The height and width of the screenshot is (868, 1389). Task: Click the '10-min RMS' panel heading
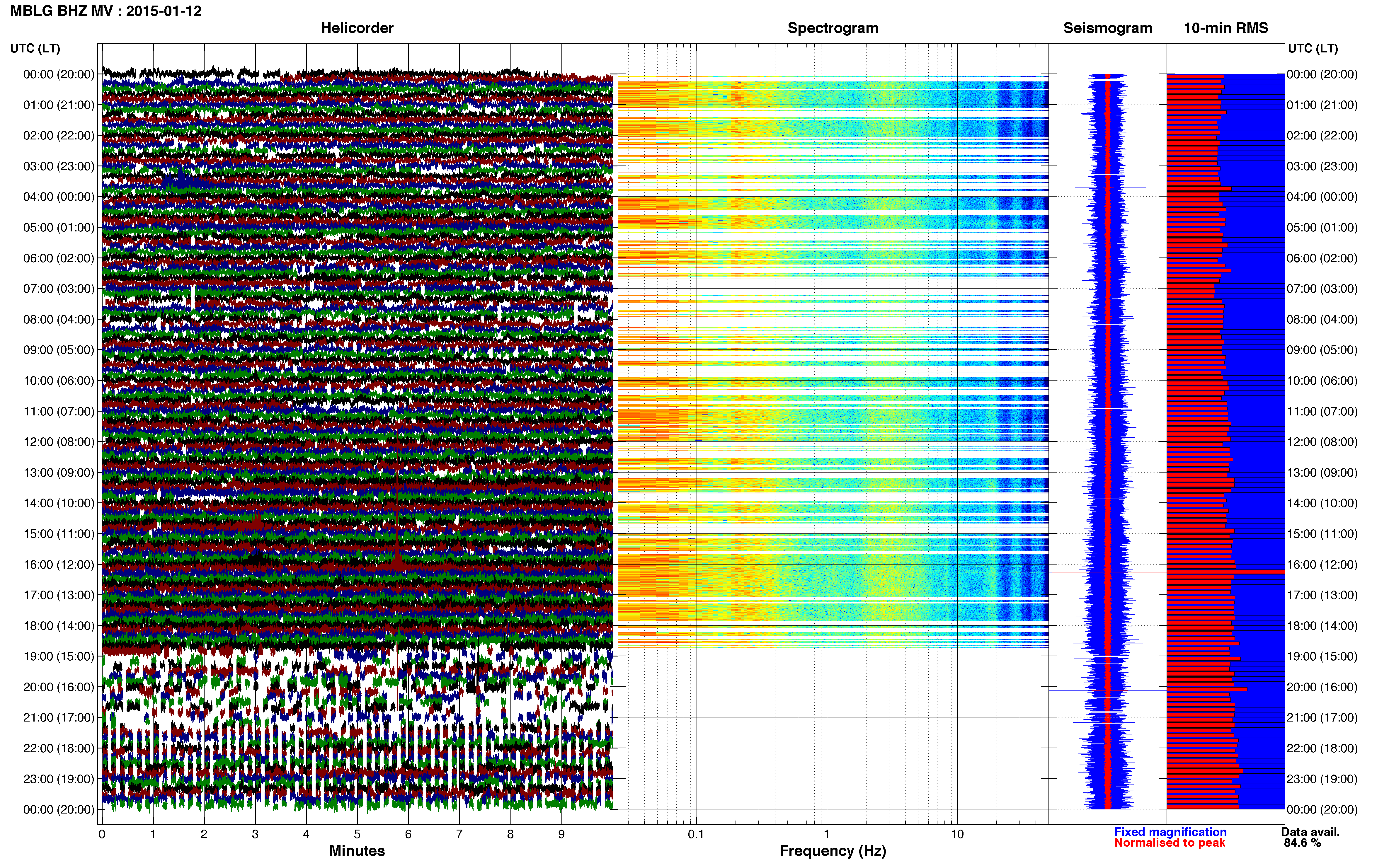click(1226, 28)
